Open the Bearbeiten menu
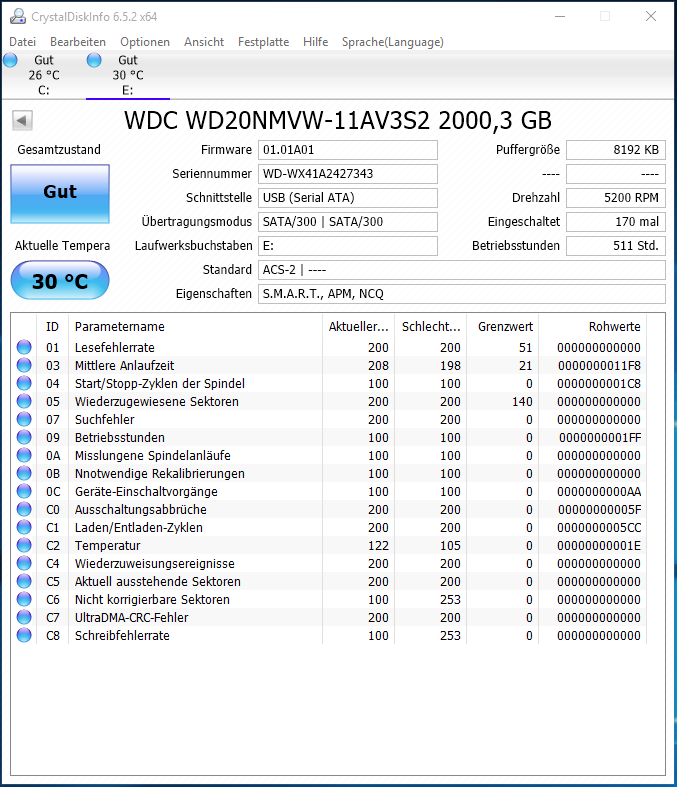Viewport: 677px width, 787px height. [78, 42]
